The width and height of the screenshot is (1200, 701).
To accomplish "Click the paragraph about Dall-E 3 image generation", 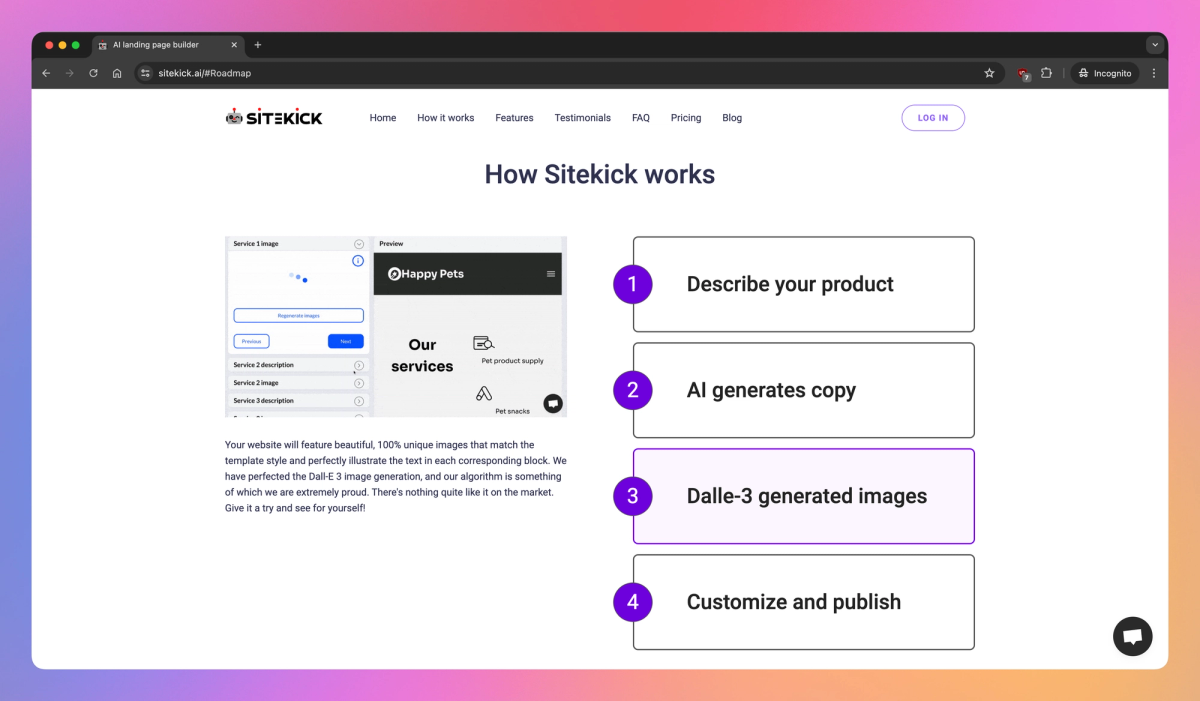I will point(396,477).
